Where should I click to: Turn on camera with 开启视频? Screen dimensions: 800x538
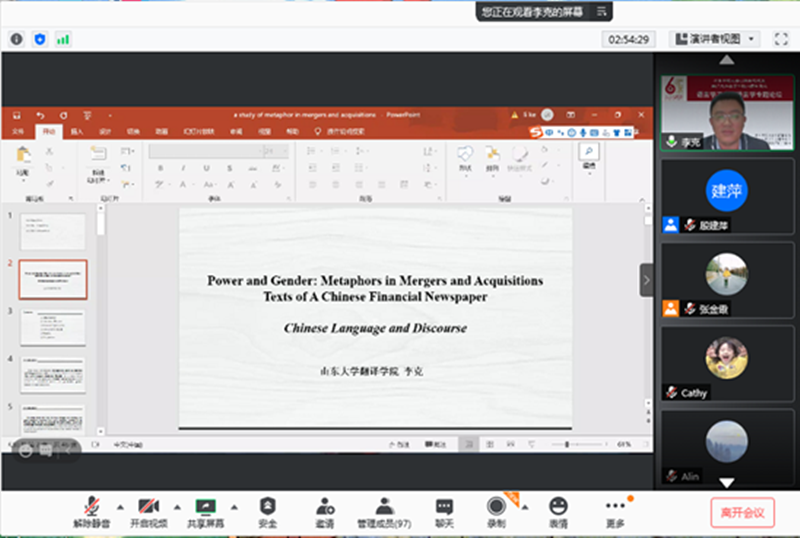pos(149,512)
